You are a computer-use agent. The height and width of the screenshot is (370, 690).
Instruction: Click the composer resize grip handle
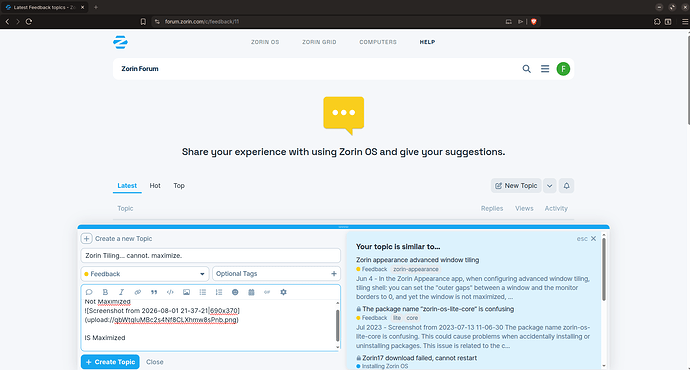pos(344,227)
